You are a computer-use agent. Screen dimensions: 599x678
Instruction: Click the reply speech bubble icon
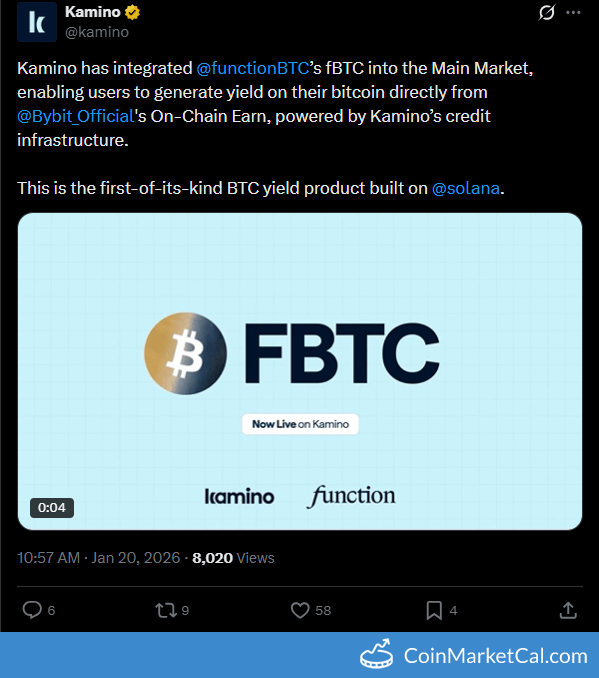tap(32, 610)
